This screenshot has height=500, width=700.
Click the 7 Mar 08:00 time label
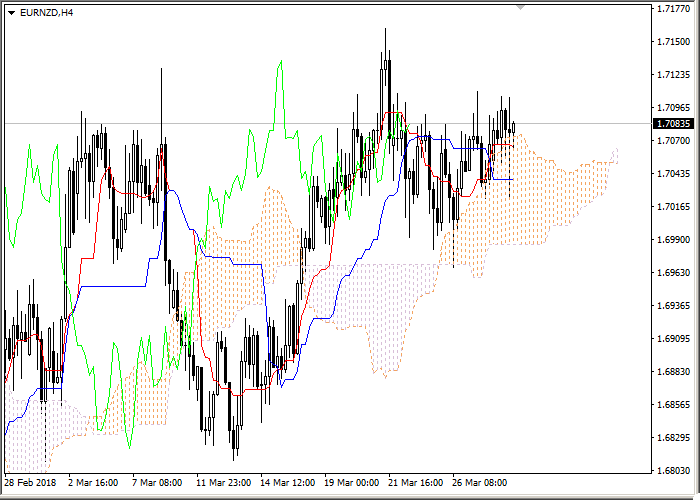[157, 483]
